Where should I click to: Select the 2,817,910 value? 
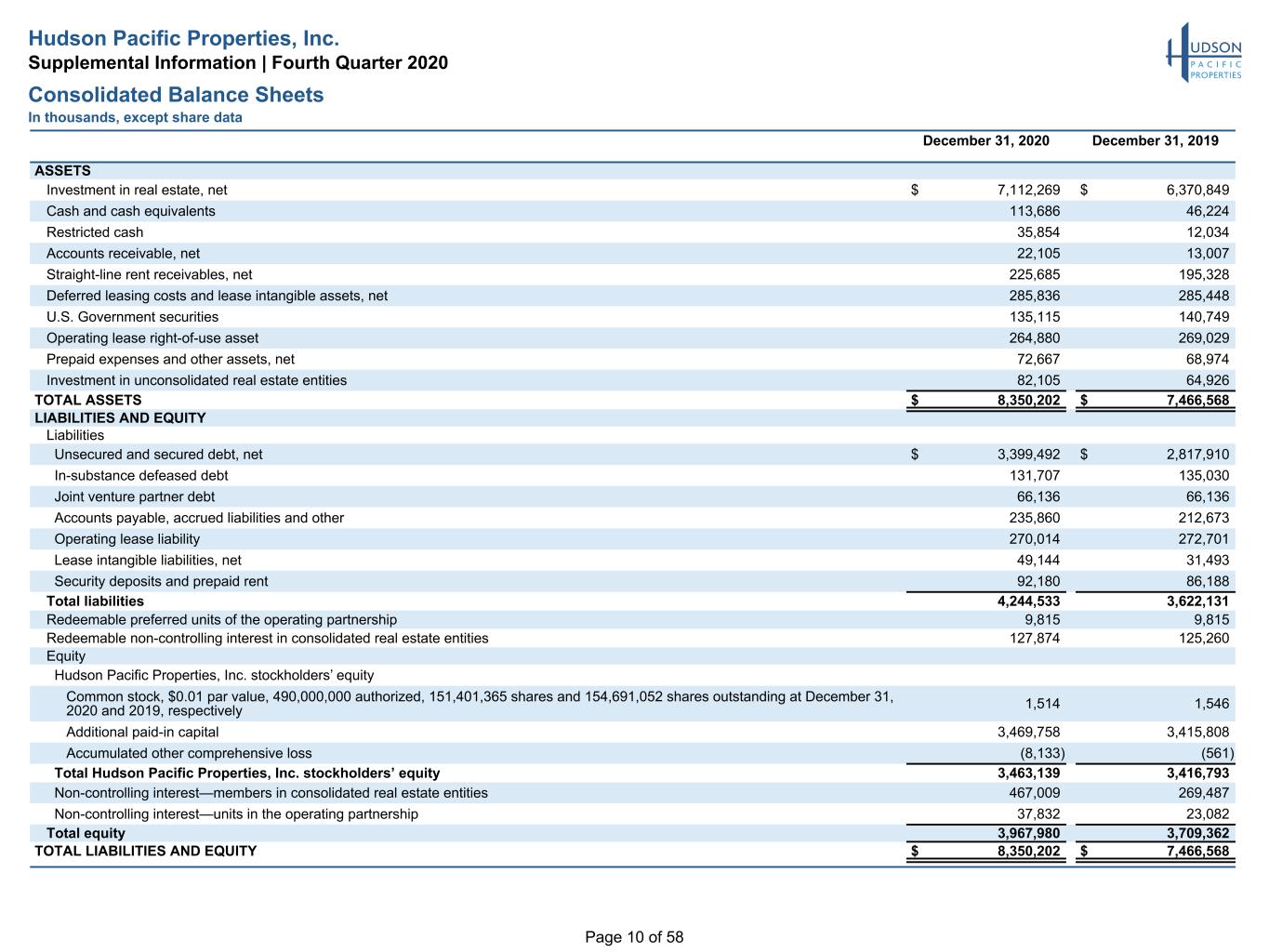[1197, 455]
